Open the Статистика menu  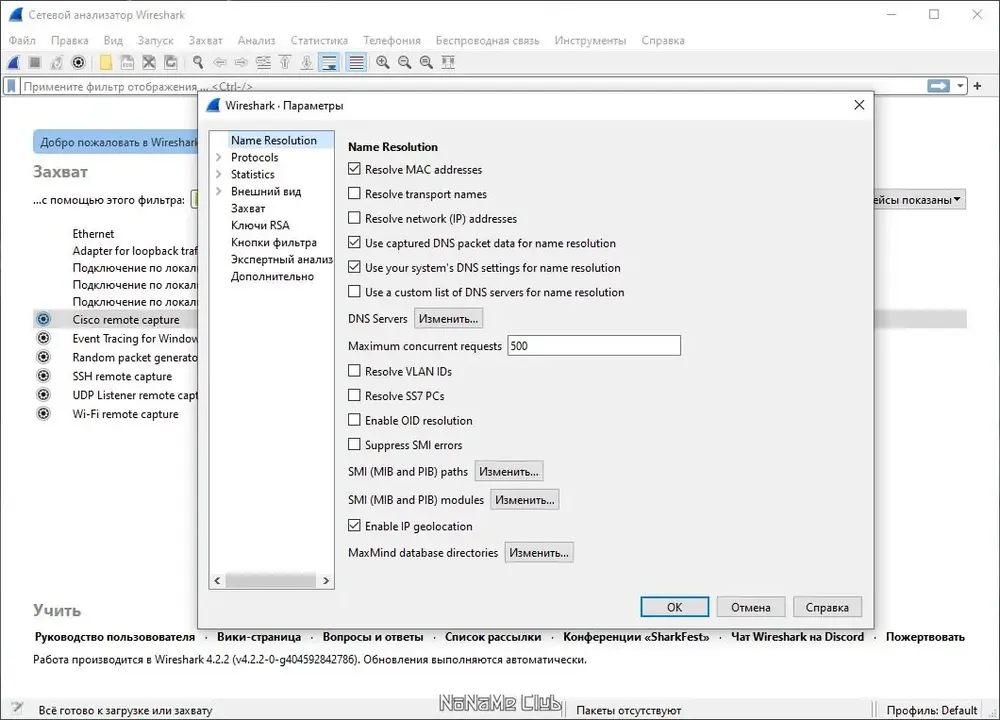(319, 40)
